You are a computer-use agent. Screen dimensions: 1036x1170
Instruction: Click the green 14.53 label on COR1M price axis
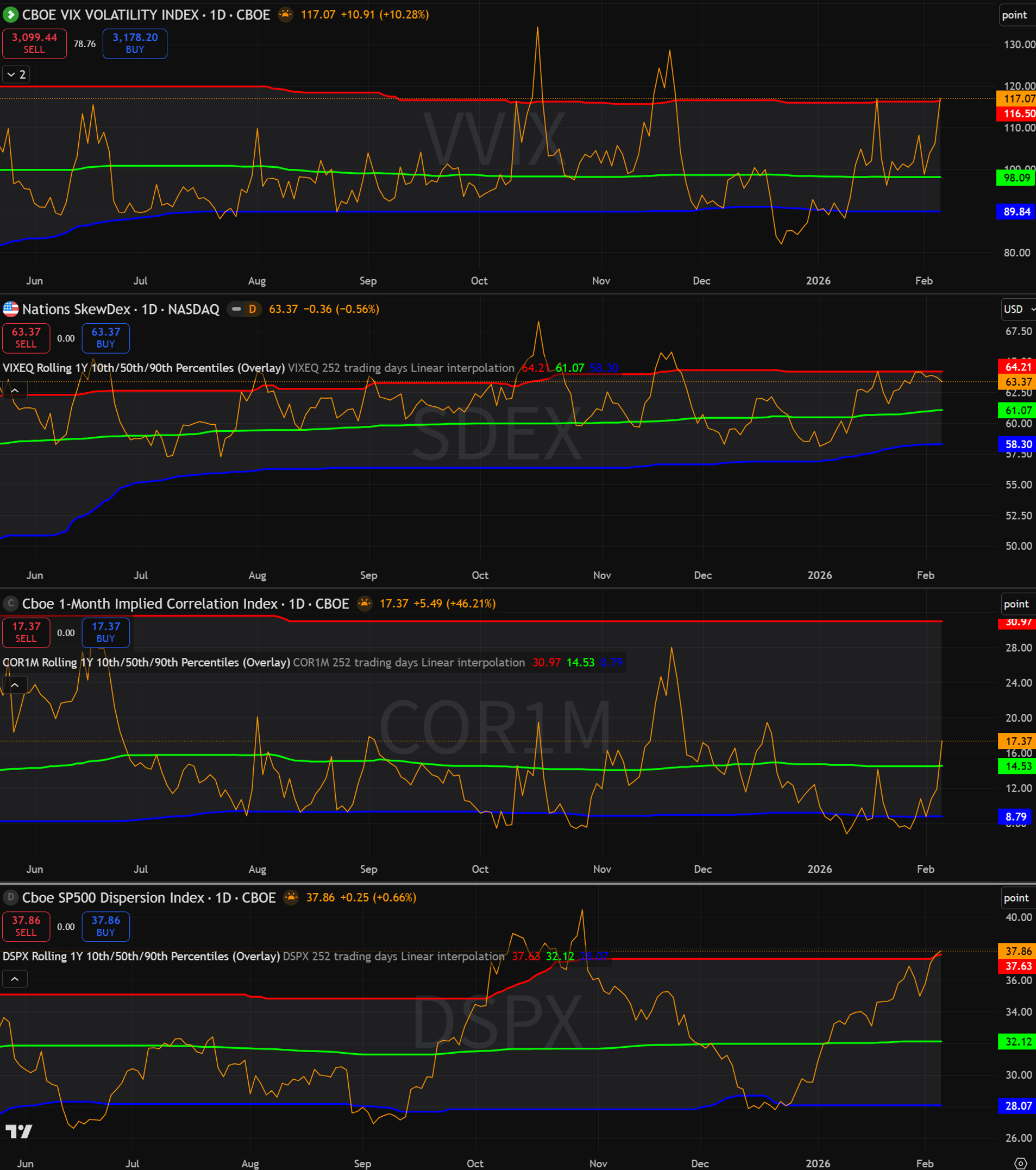tap(1018, 766)
